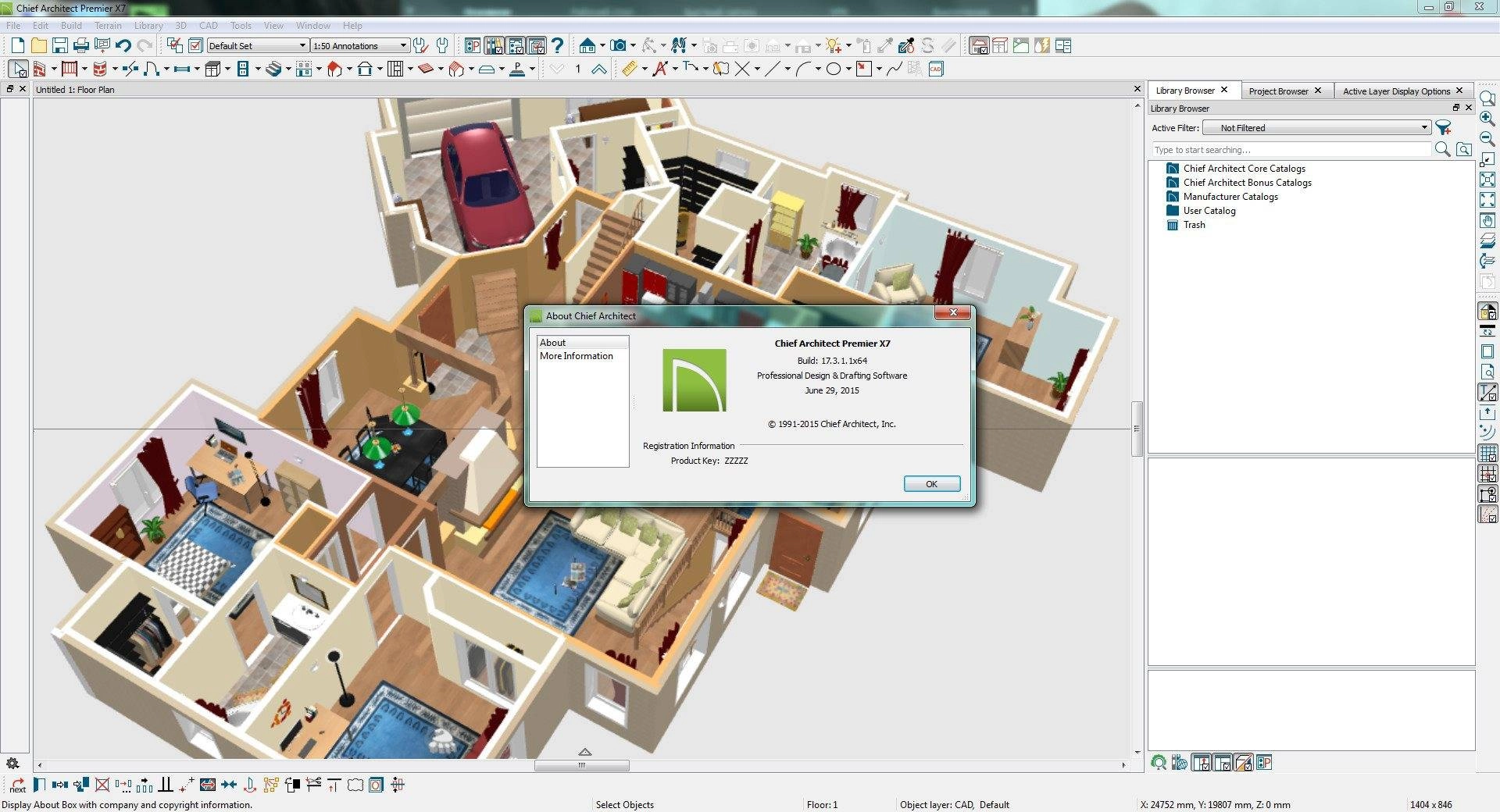Click the library search magnifier icon
1500x812 pixels.
[x=1443, y=149]
